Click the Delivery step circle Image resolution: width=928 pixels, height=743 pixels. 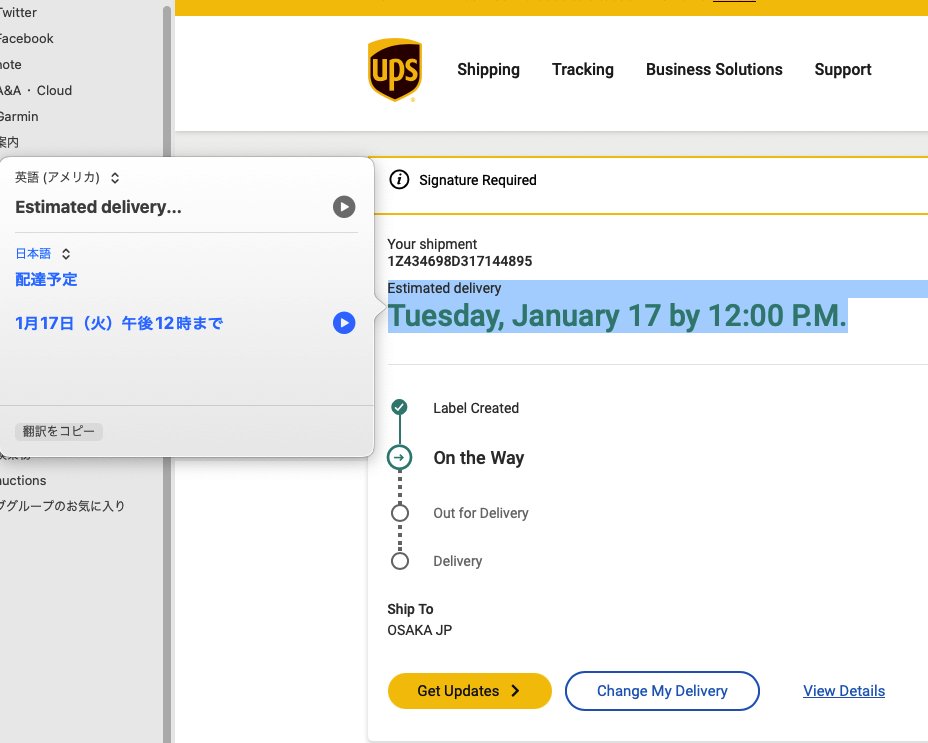coord(400,561)
